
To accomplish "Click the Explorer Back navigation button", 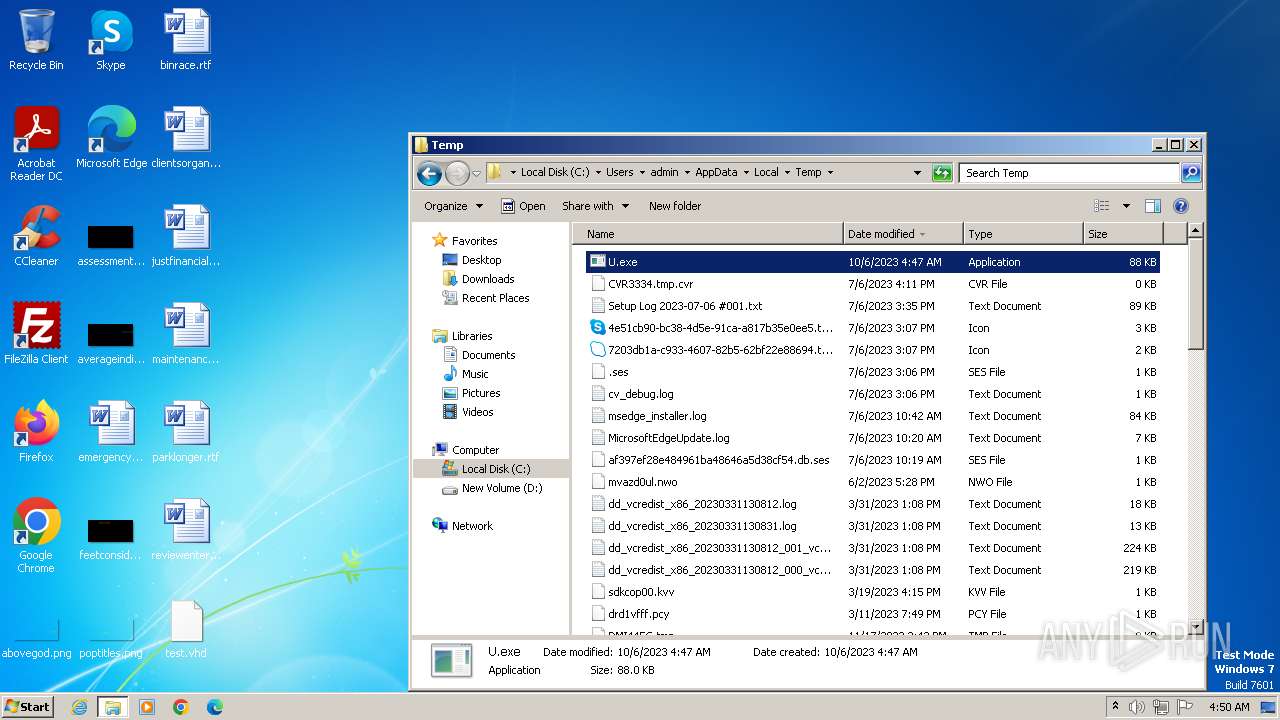I will (430, 173).
